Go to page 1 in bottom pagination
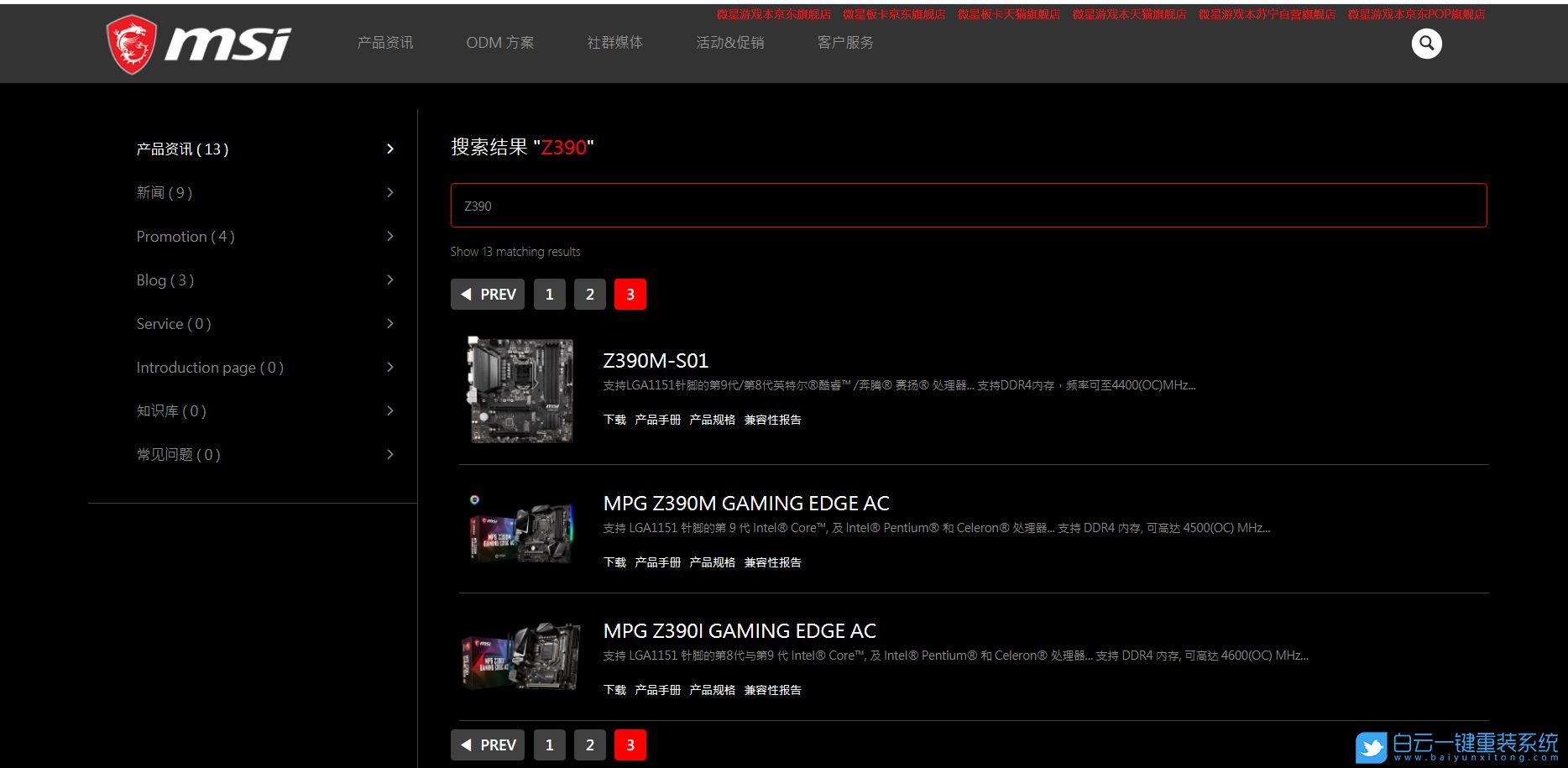Screen dimensions: 1568x768 click(x=550, y=745)
